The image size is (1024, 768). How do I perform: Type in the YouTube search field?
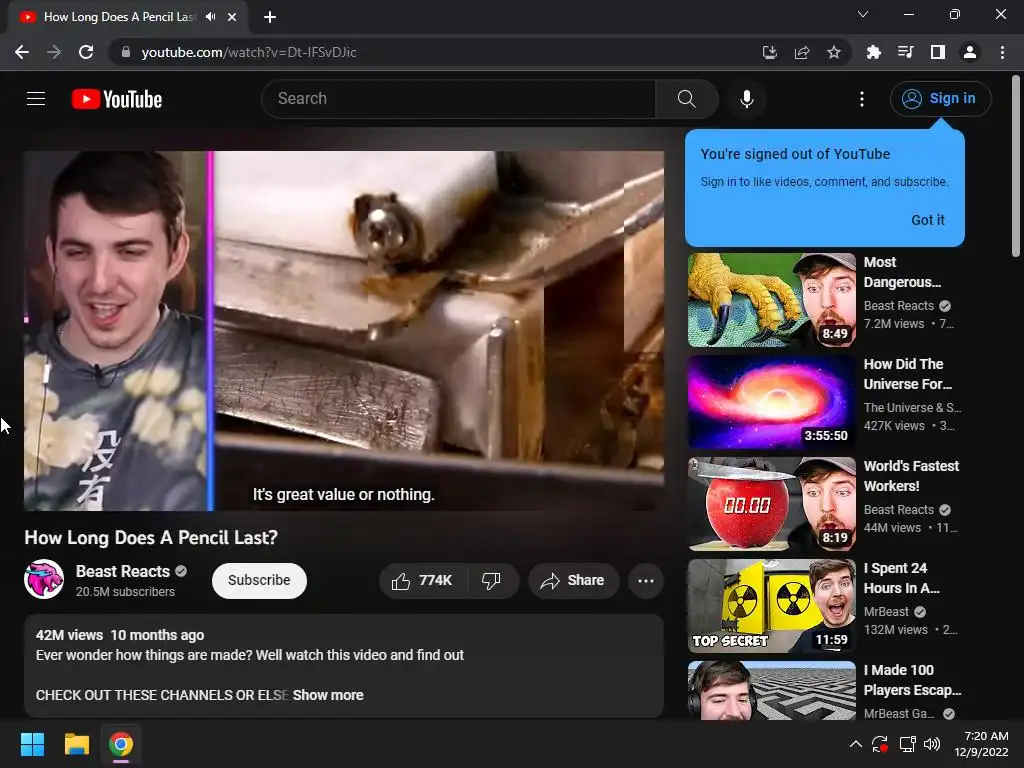(458, 99)
